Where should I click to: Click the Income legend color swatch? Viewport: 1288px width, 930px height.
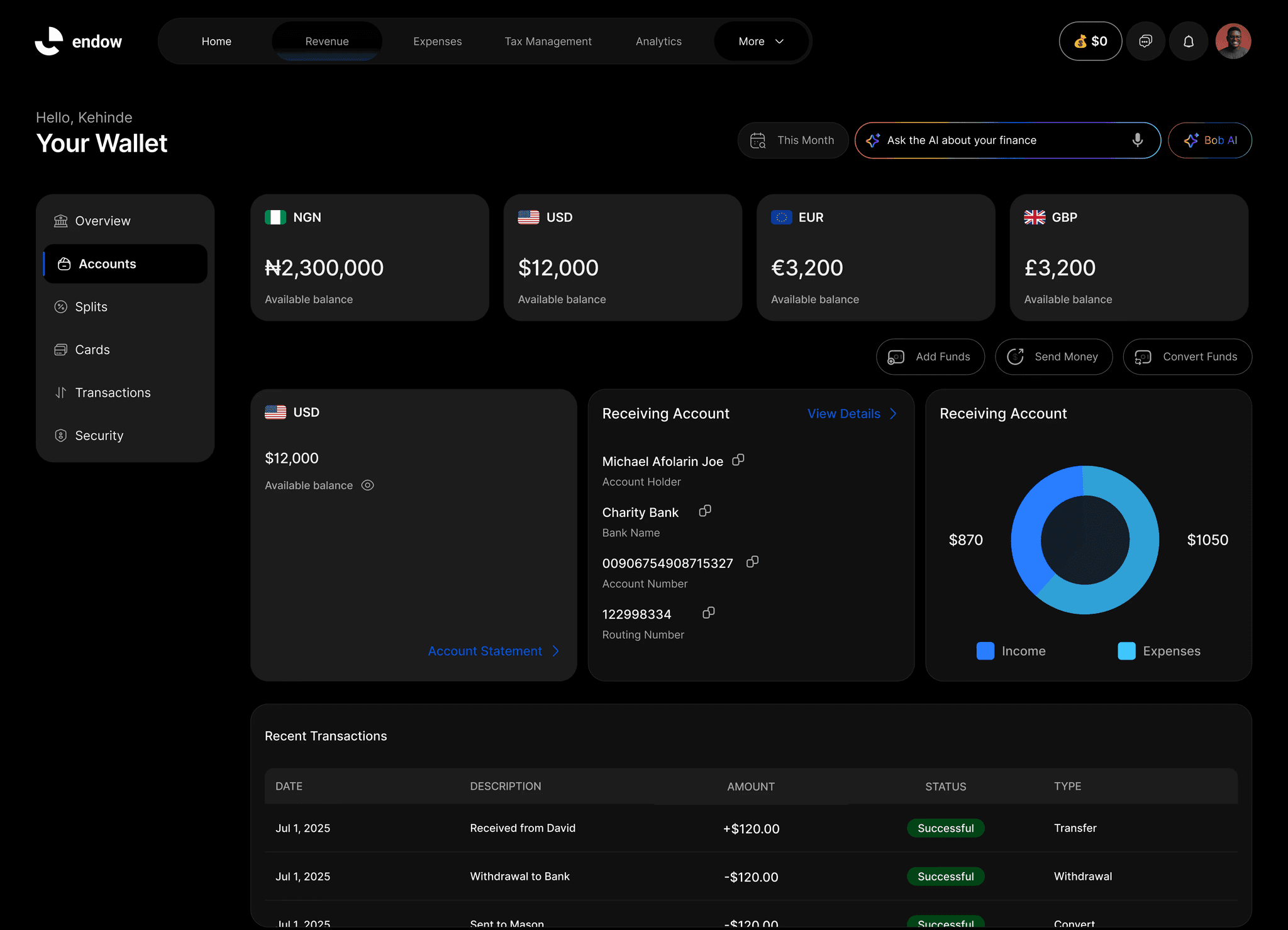(985, 651)
